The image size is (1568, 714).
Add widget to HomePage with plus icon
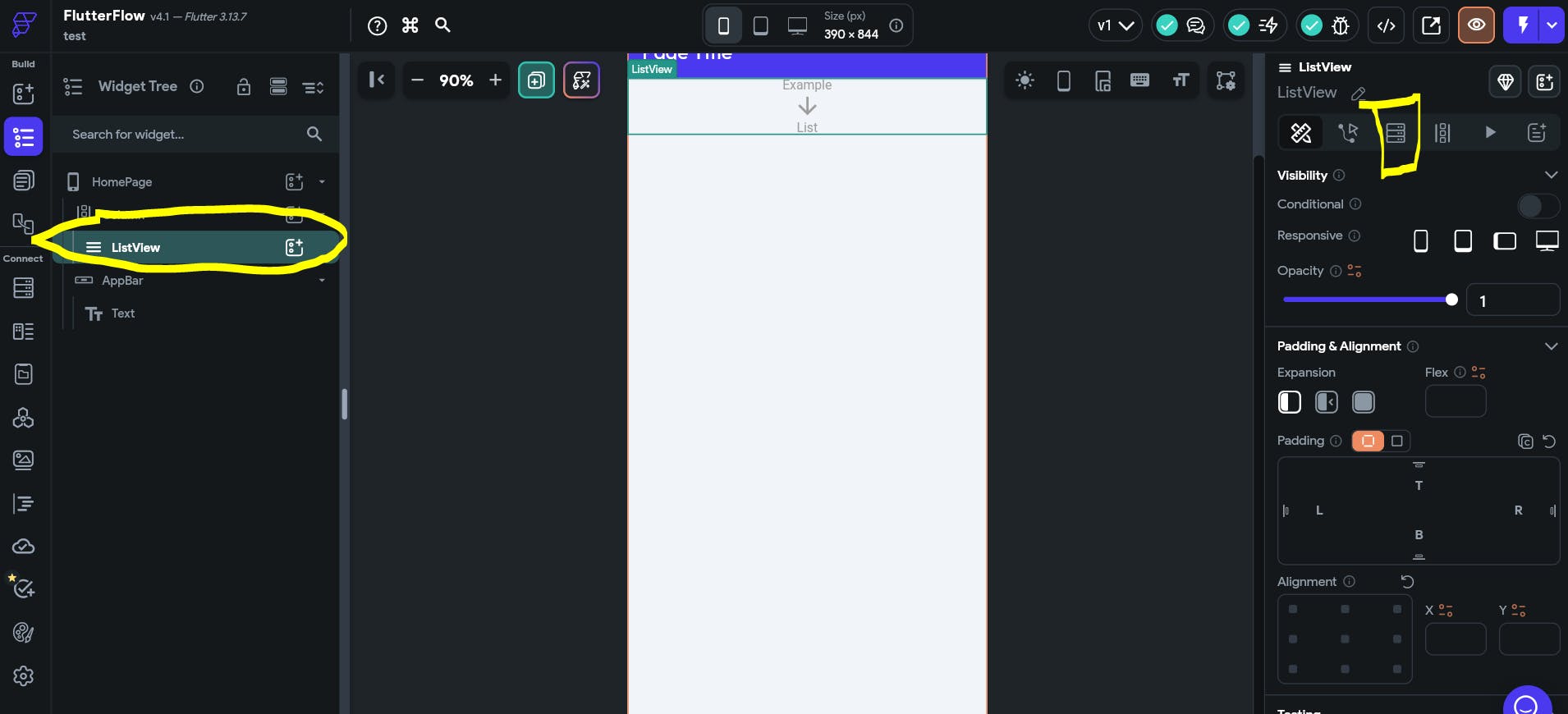pyautogui.click(x=294, y=181)
